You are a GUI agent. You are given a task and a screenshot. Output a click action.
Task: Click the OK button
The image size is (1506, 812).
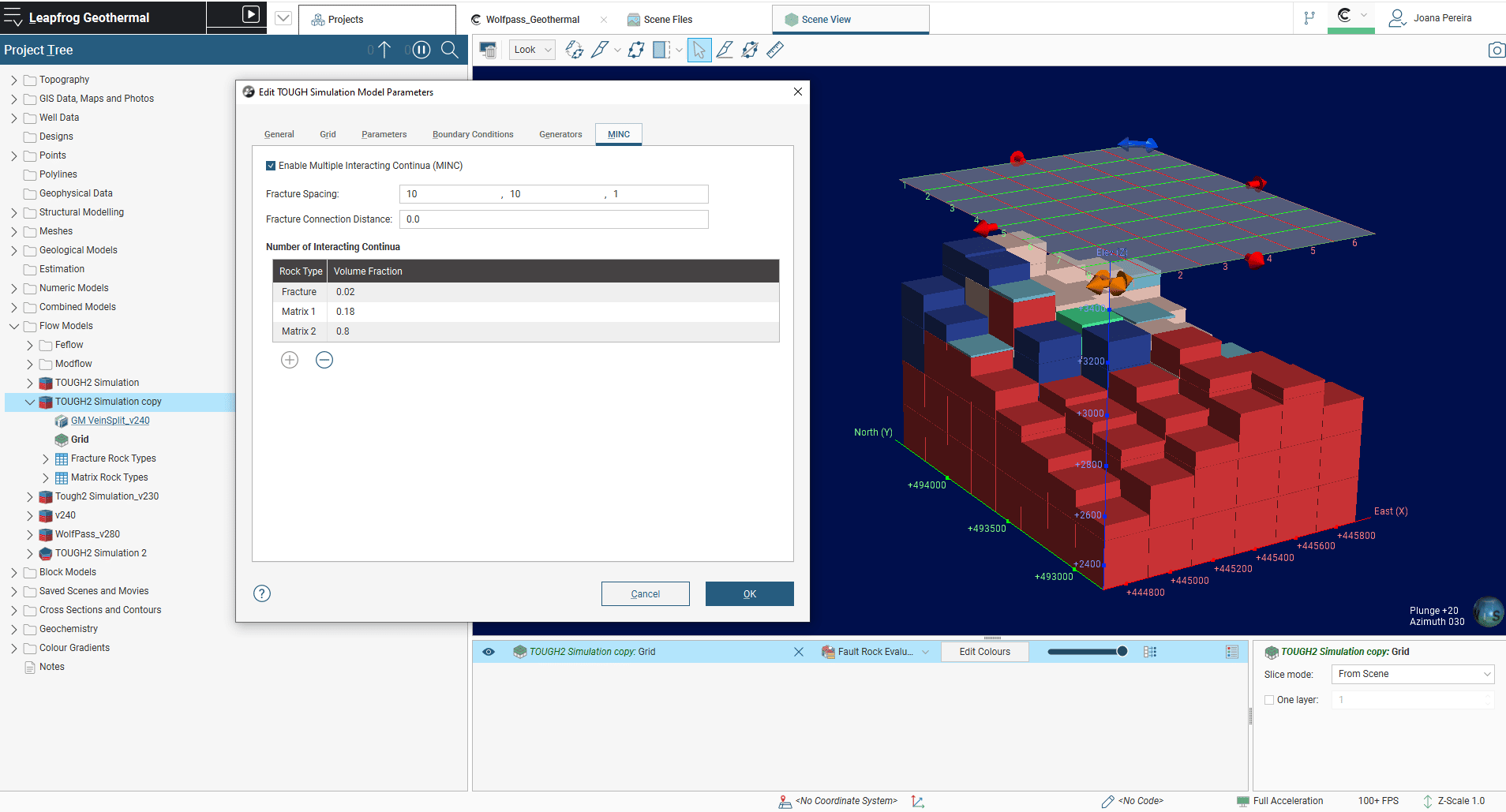(x=750, y=594)
